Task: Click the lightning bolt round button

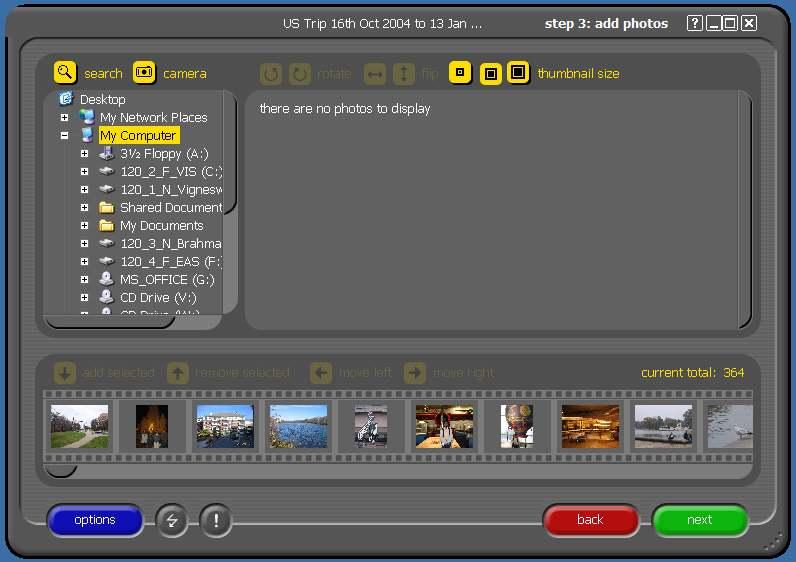Action: 172,520
